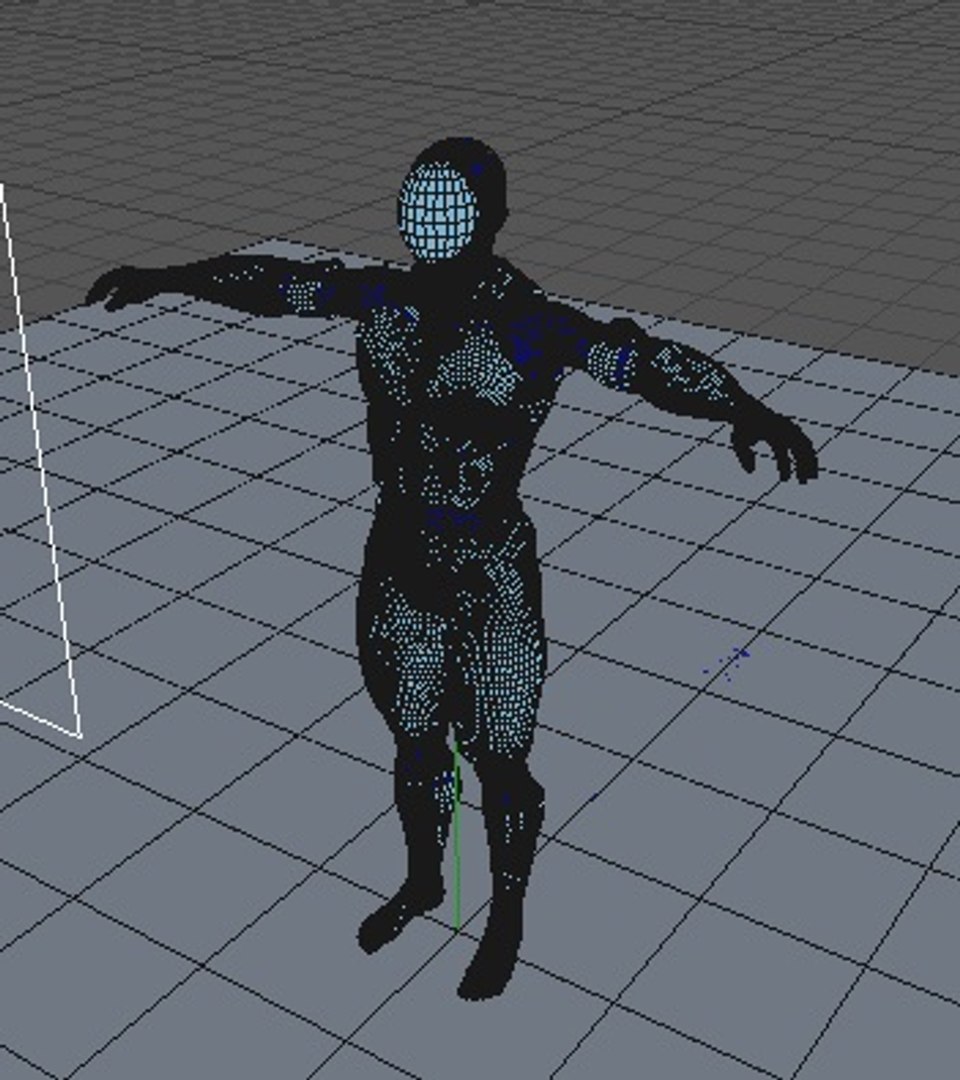Viewport: 960px width, 1080px height.
Task: Click the small blue scattered points on floor
Action: 728,663
